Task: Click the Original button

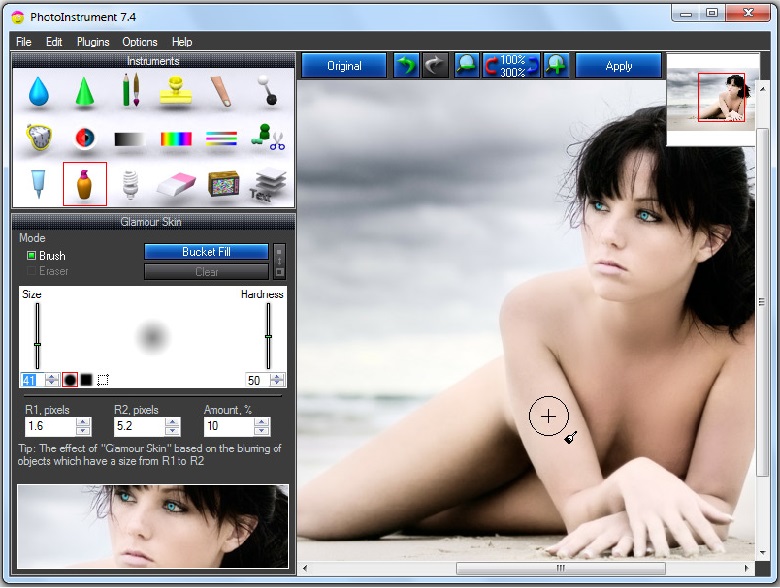Action: click(x=344, y=66)
